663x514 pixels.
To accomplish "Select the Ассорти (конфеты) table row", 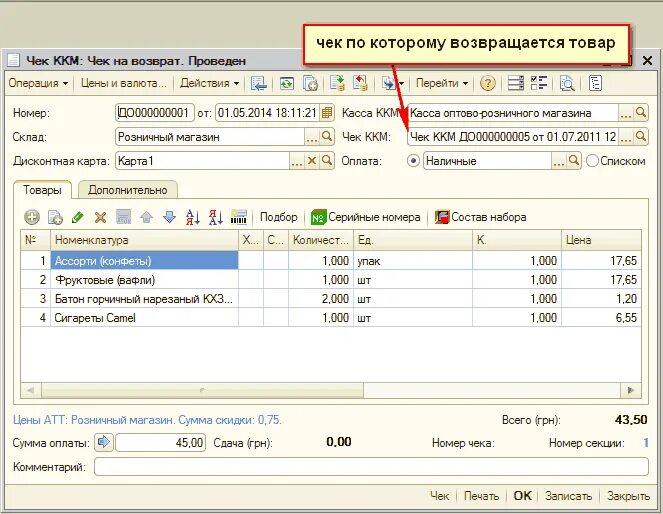I will coord(331,261).
